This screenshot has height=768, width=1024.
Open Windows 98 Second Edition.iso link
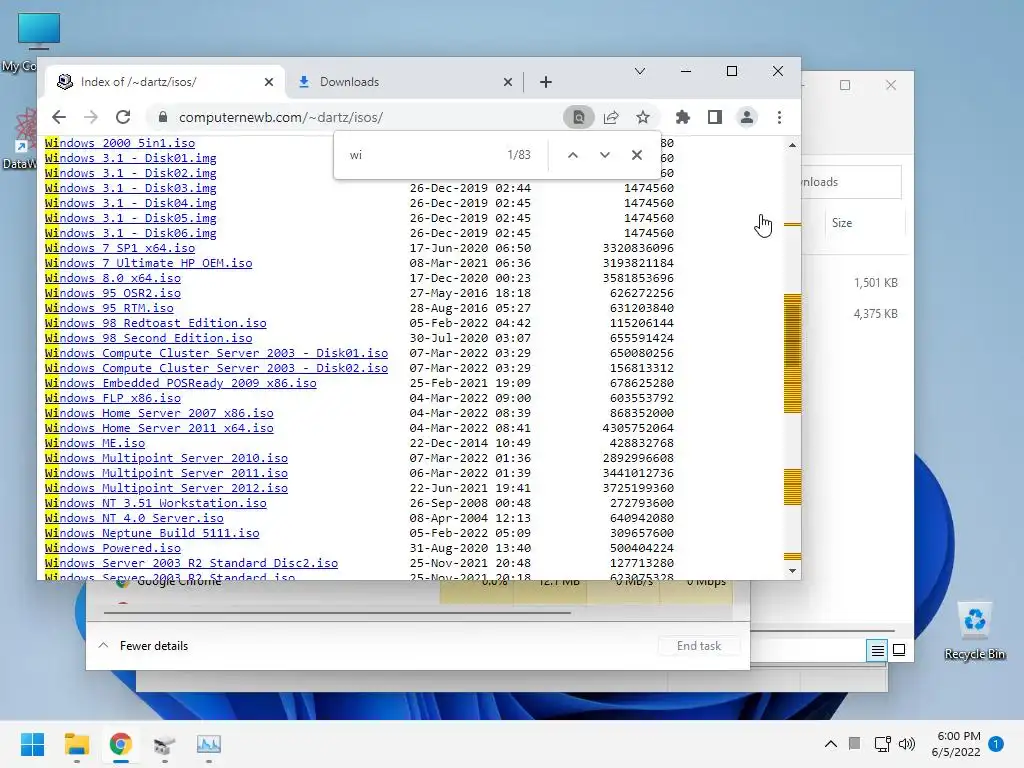[x=149, y=338]
